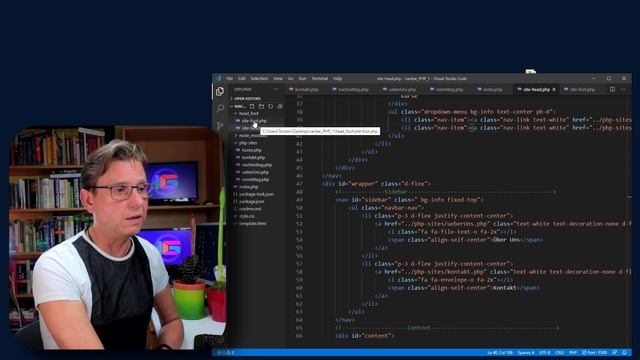
Task: Open the editor more actions ellipsis
Action: coord(623,89)
